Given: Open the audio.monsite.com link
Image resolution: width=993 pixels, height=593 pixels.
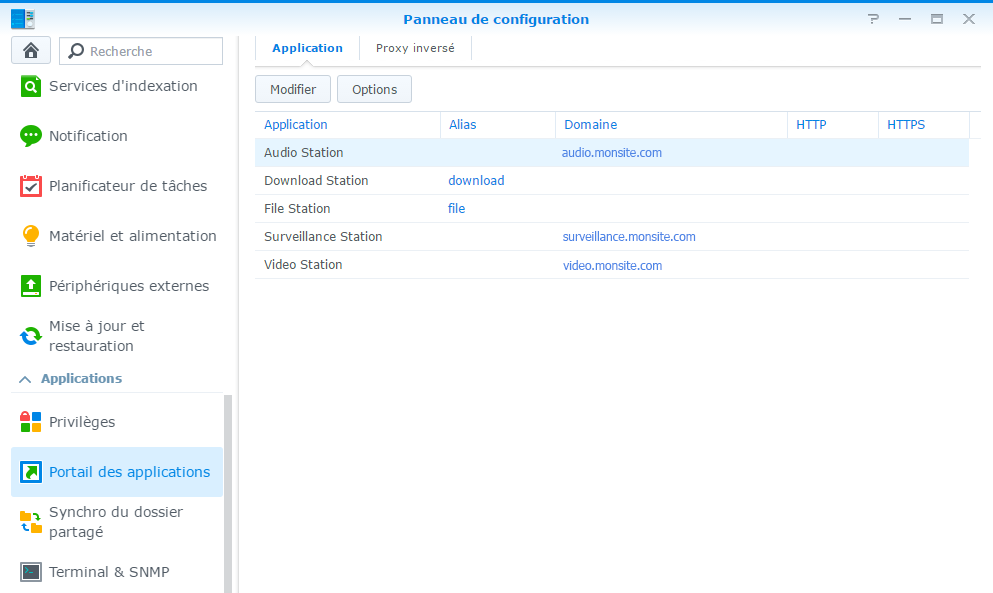Looking at the screenshot, I should click(x=612, y=153).
